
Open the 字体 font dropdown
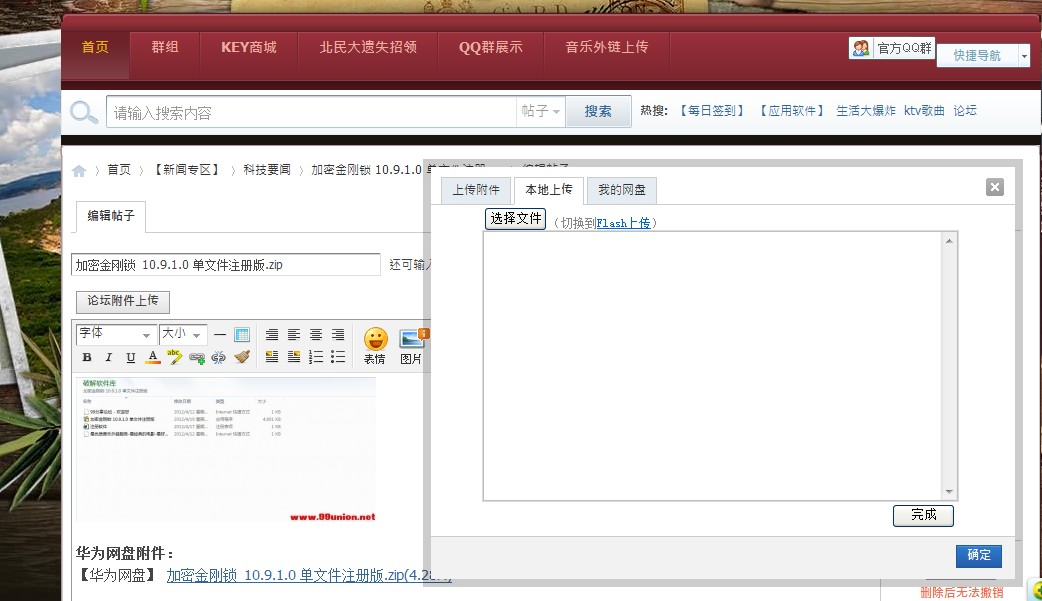[110, 334]
